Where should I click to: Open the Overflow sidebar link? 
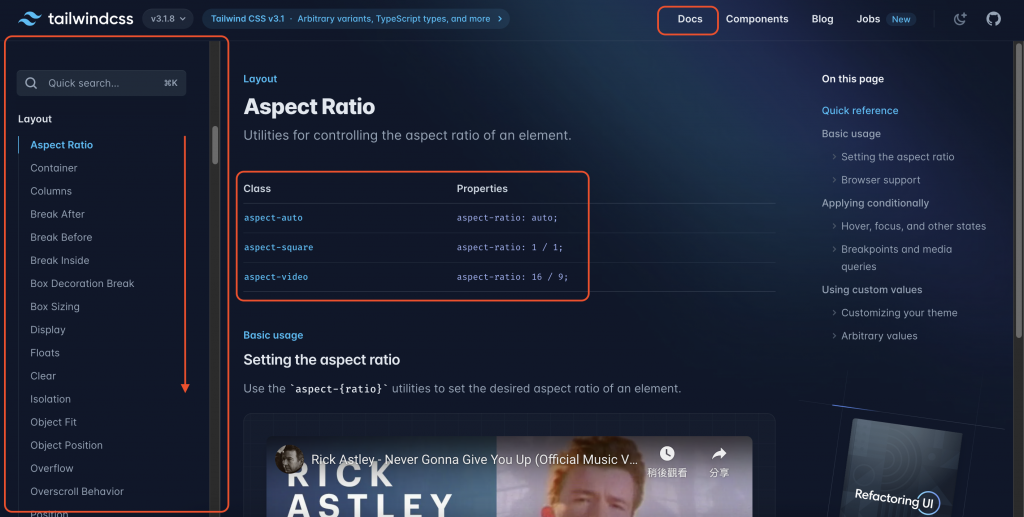(52, 468)
